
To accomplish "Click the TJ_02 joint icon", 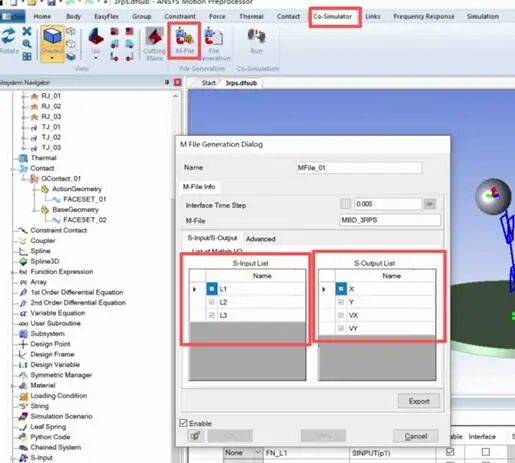I will 34,137.
